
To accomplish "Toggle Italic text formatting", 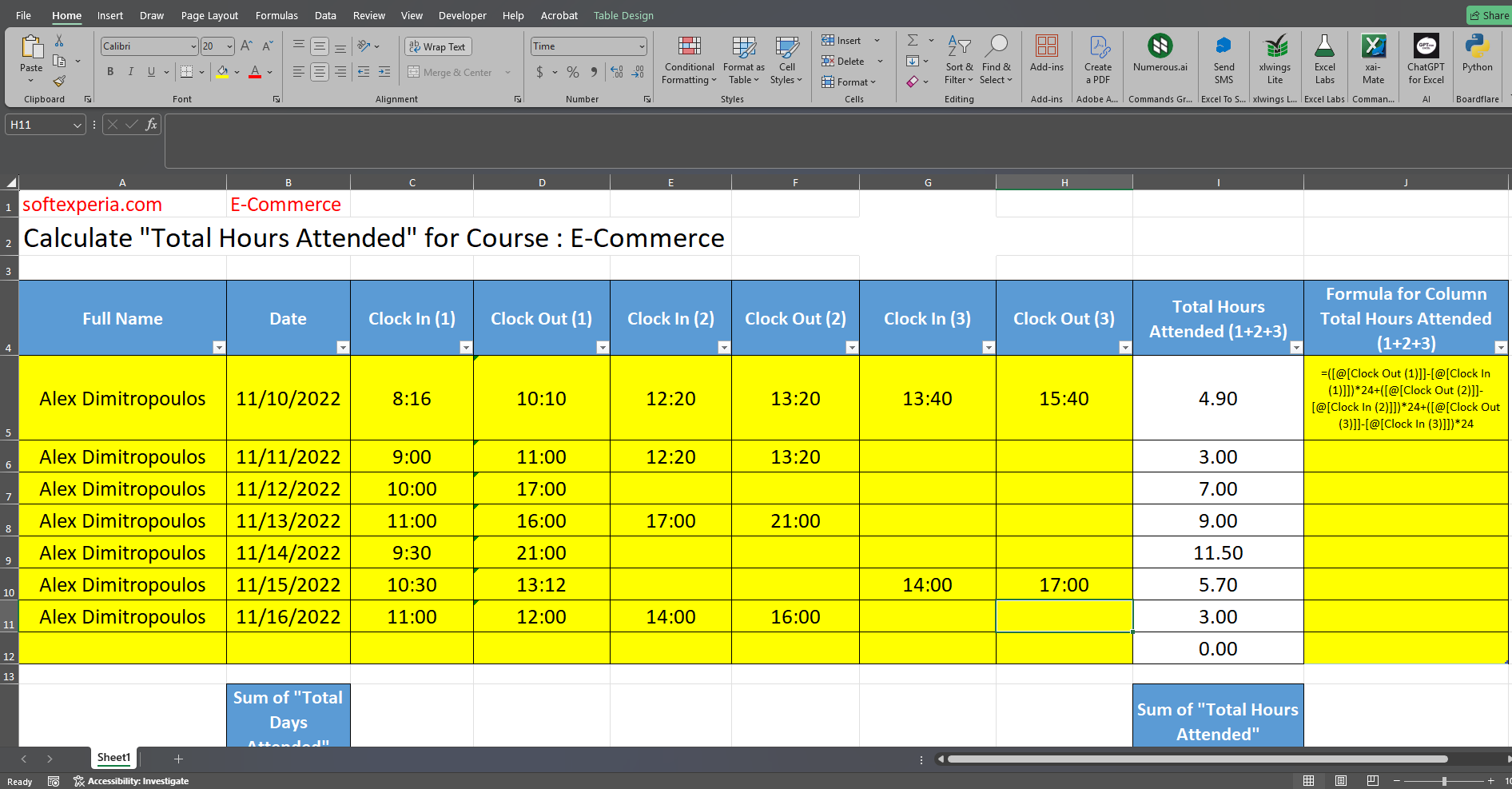I will 131,72.
